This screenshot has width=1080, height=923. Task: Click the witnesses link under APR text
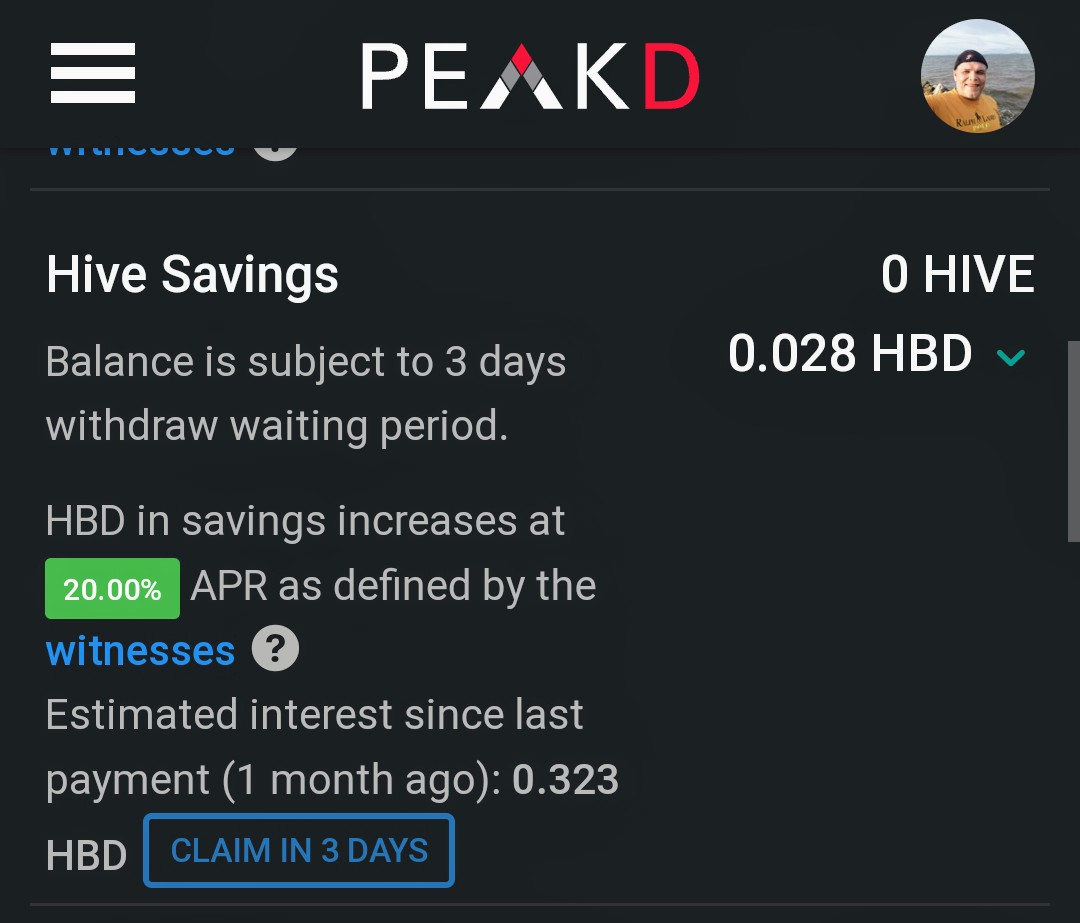tap(141, 650)
